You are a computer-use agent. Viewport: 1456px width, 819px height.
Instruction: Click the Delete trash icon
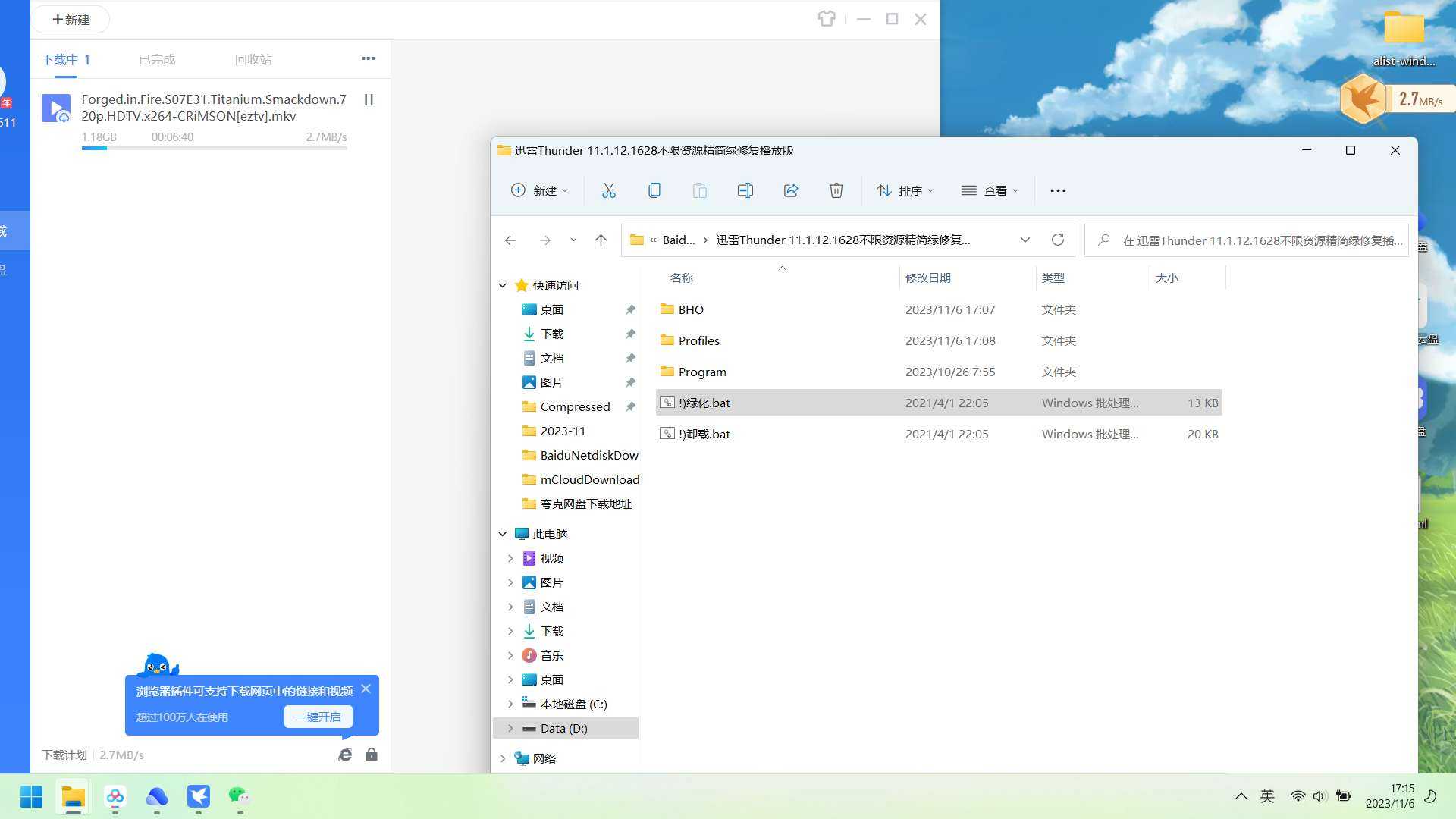[836, 190]
